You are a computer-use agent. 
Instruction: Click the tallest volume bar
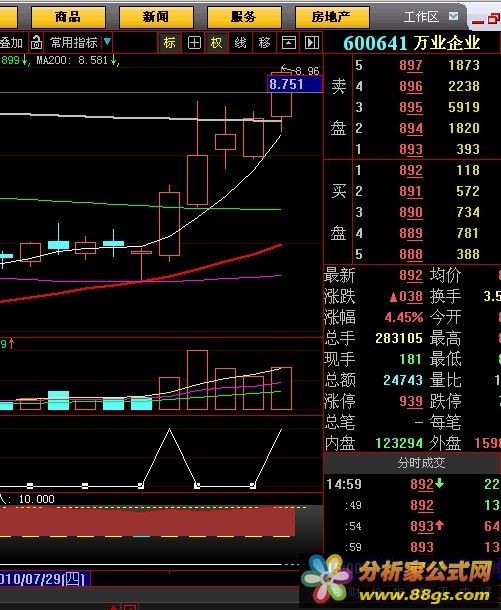tap(197, 380)
